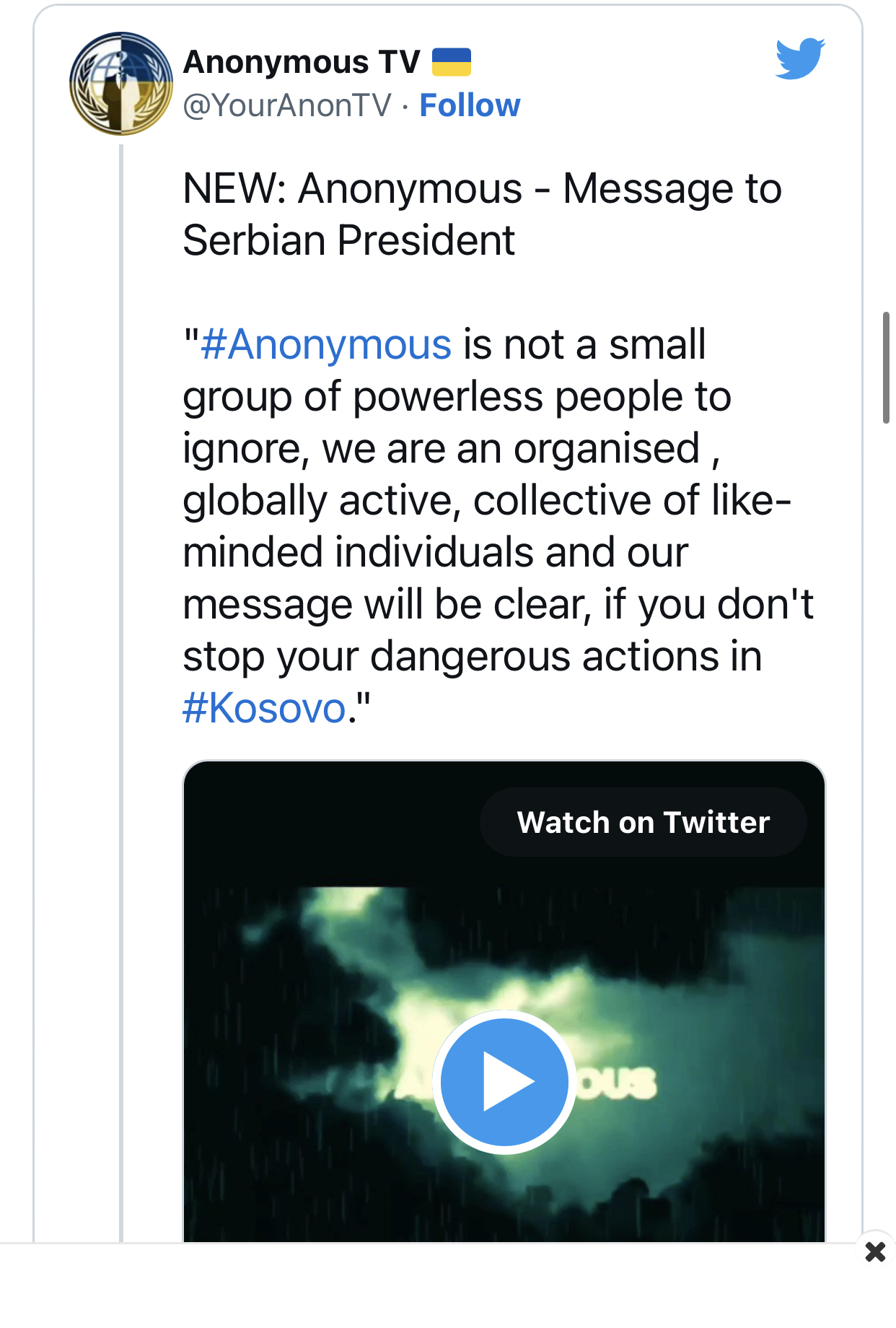
Task: Close the bottom banner with the X
Action: point(875,1251)
